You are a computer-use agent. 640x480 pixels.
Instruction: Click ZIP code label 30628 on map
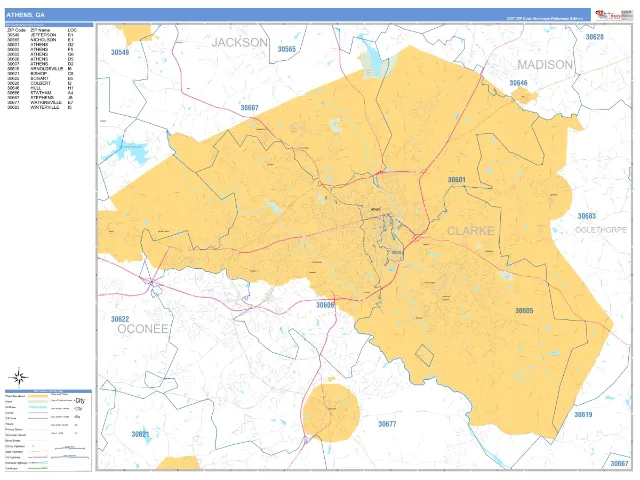point(595,37)
